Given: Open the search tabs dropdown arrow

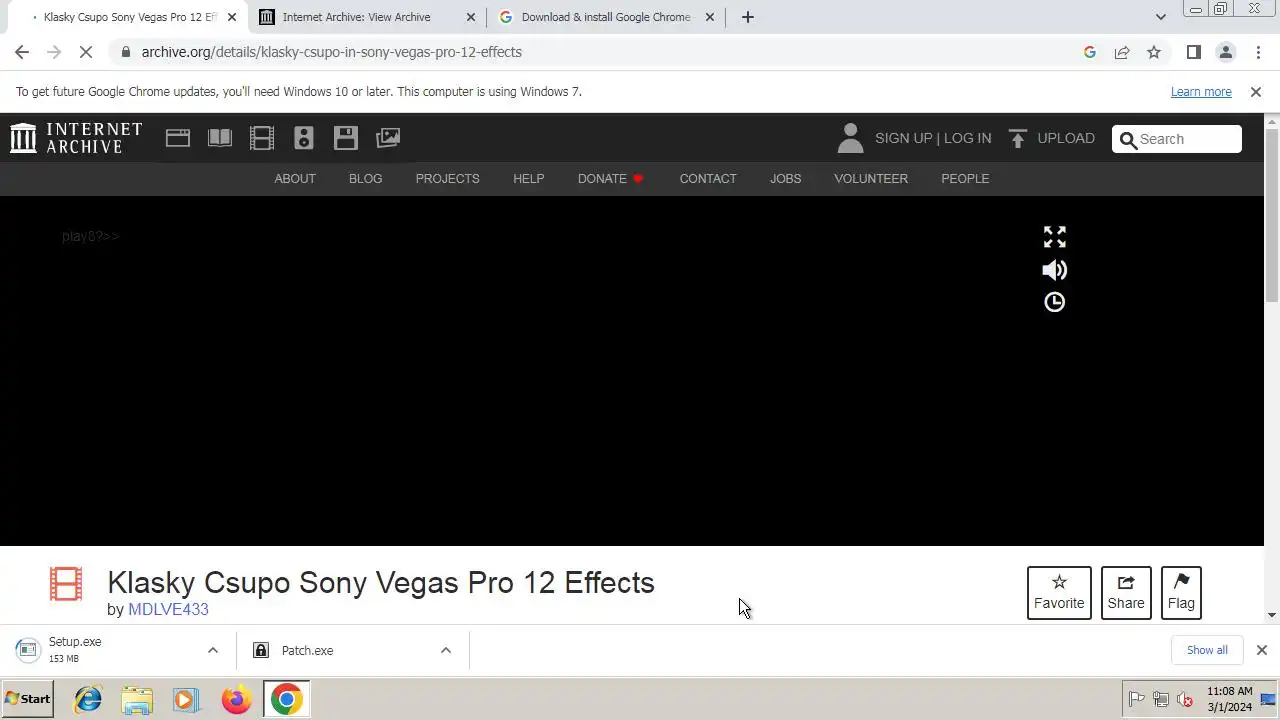Looking at the screenshot, I should coord(1160,17).
